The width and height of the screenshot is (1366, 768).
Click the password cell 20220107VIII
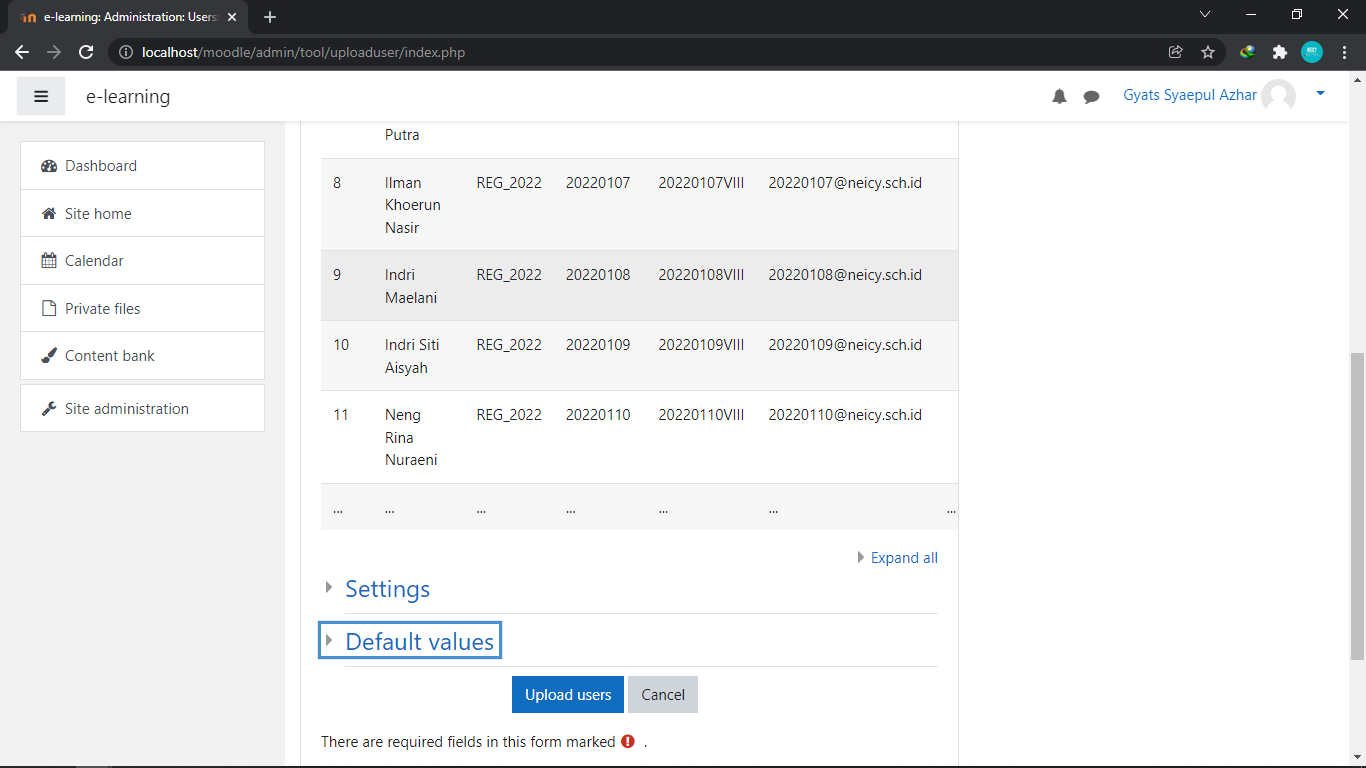pos(701,183)
